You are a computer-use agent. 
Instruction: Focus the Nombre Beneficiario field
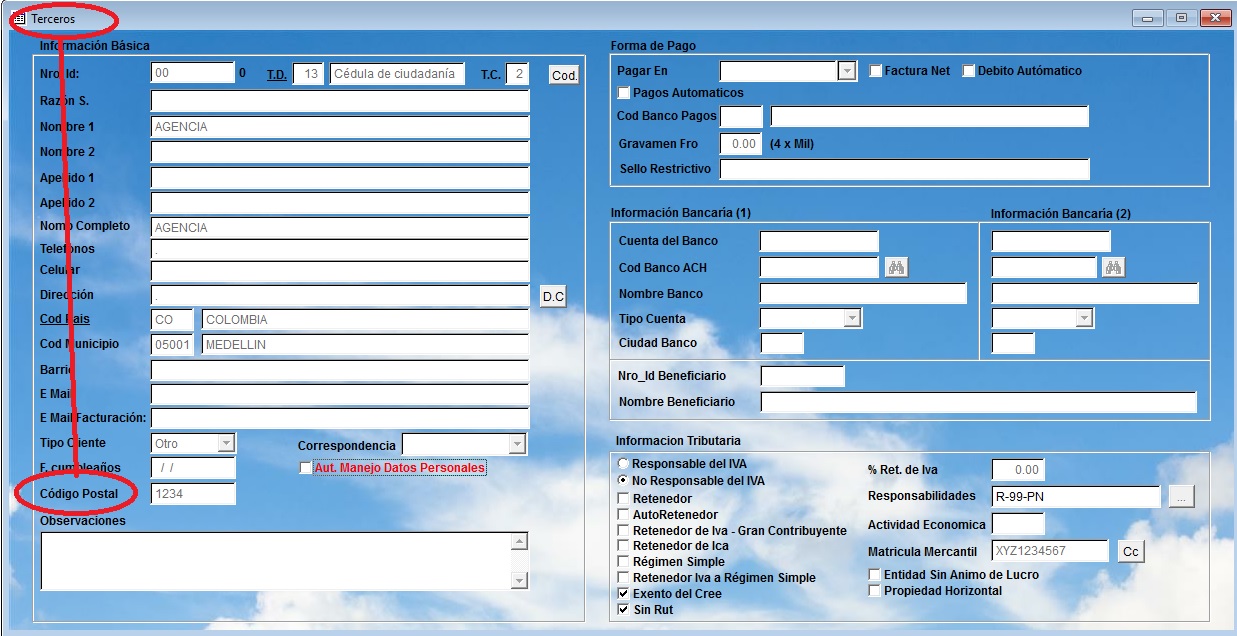[x=978, y=402]
